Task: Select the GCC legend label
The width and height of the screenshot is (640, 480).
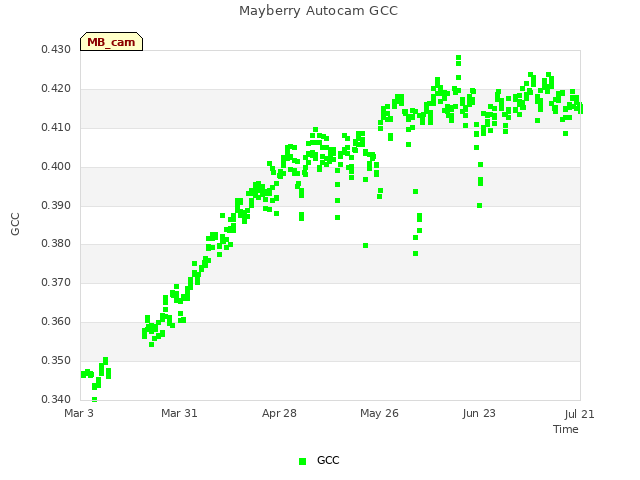Action: pyautogui.click(x=328, y=460)
